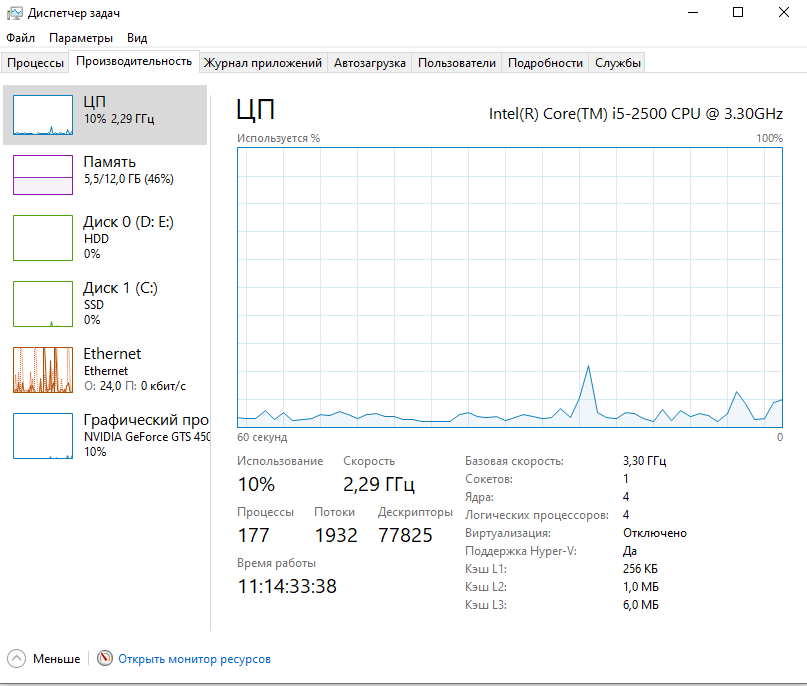Click the Task Manager title bar icon

point(14,13)
